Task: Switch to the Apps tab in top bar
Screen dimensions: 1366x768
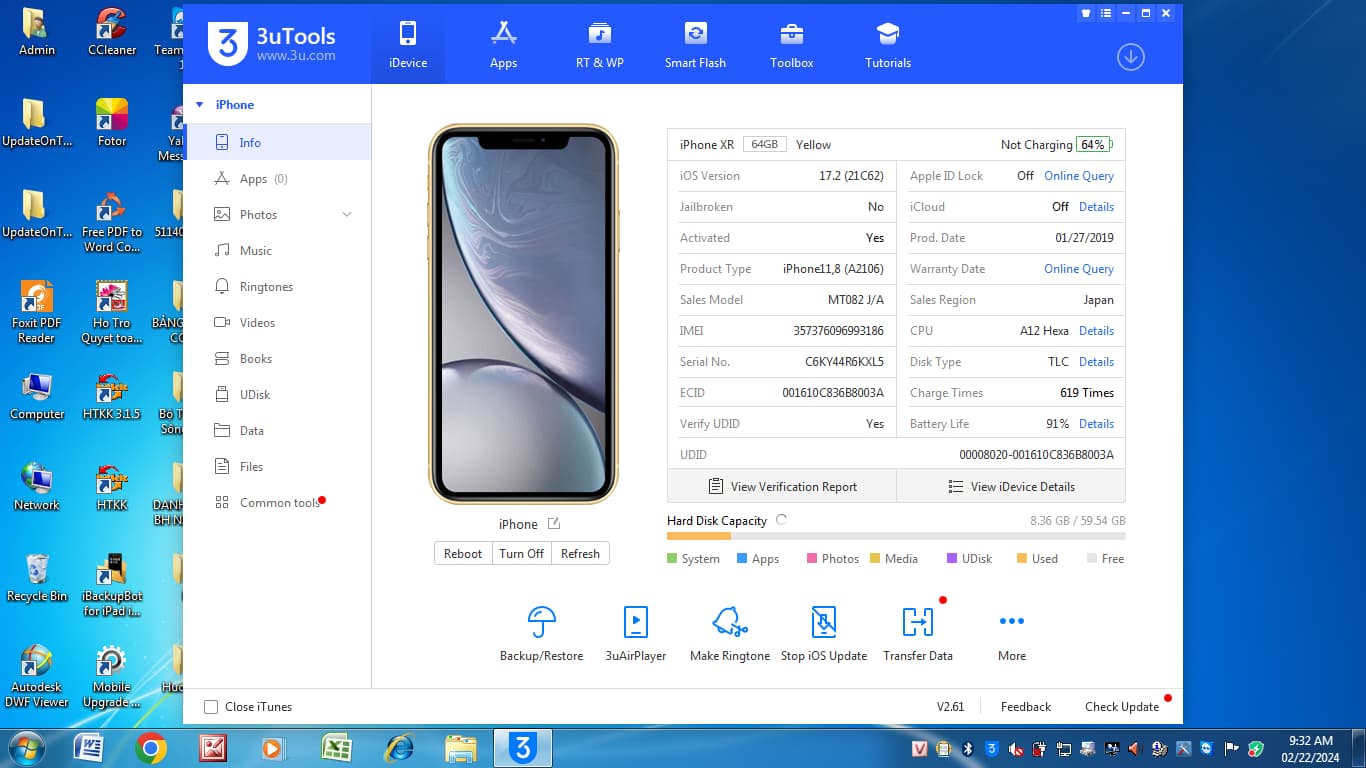Action: tap(503, 45)
